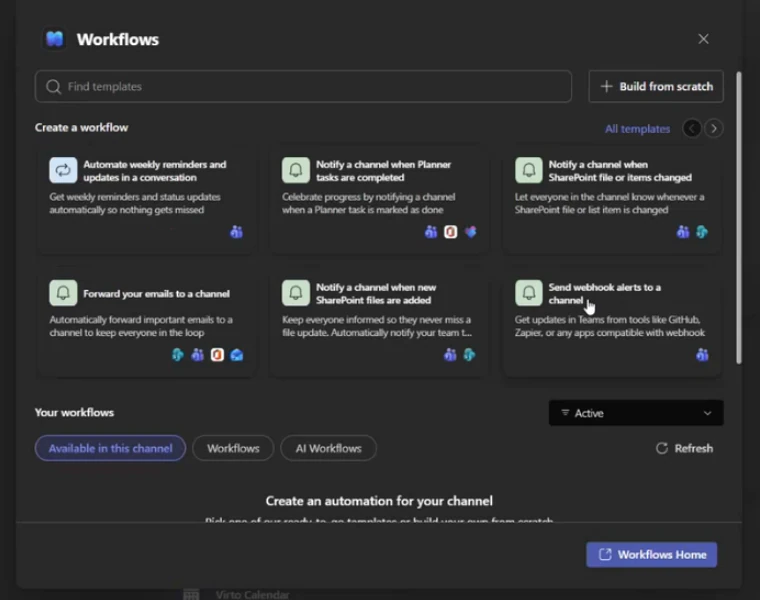Click the bell icon on Planner tasks completed card
The width and height of the screenshot is (760, 600).
pyautogui.click(x=296, y=170)
